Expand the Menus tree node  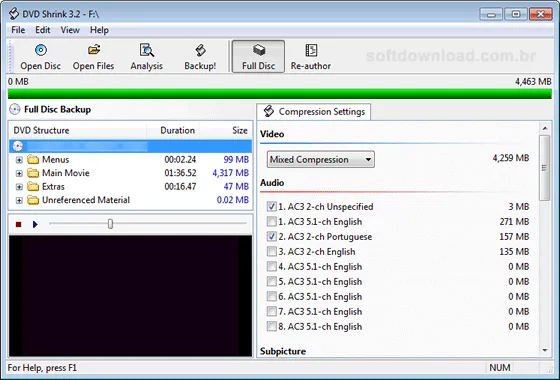[x=19, y=160]
